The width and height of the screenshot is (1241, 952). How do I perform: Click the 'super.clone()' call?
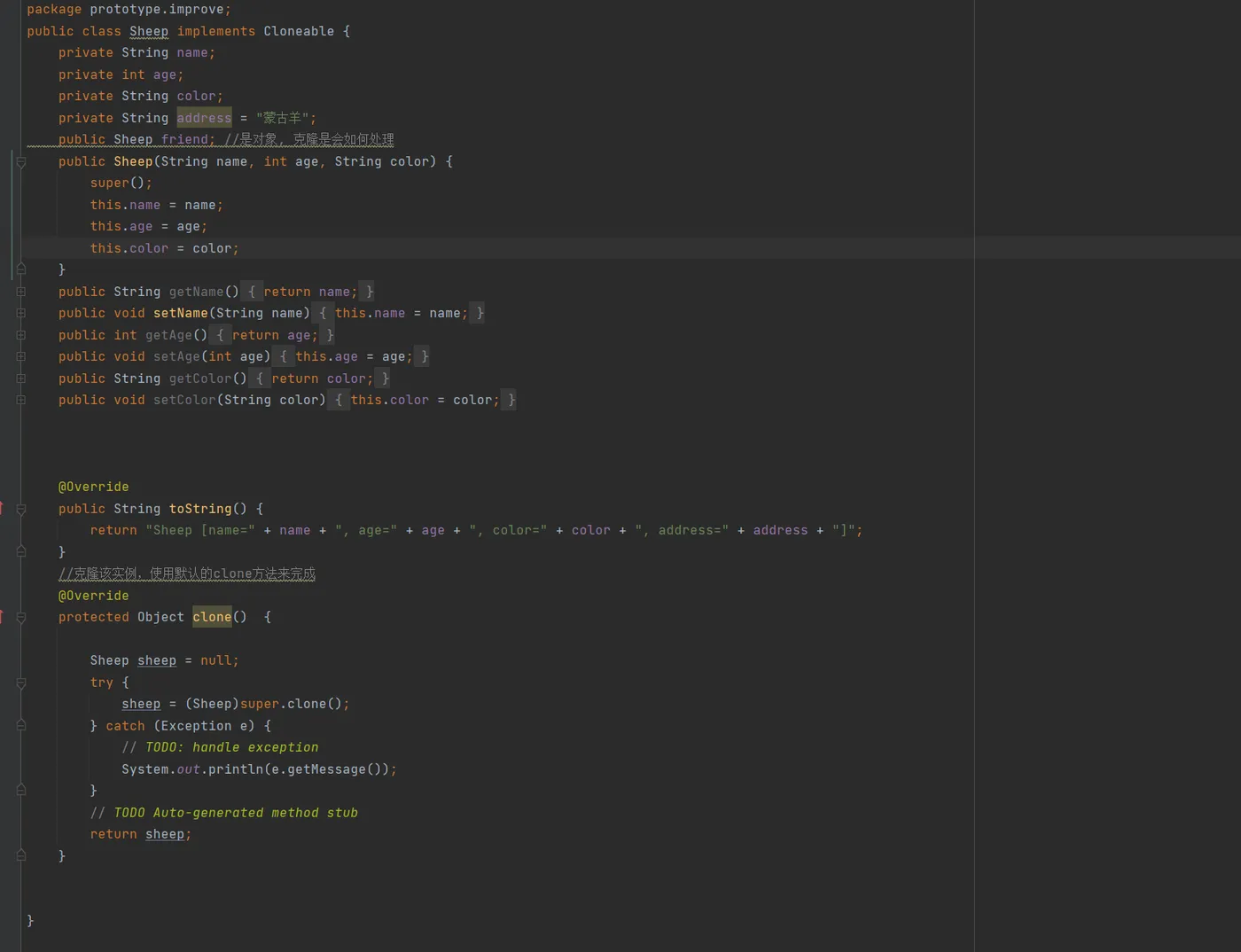click(x=291, y=704)
